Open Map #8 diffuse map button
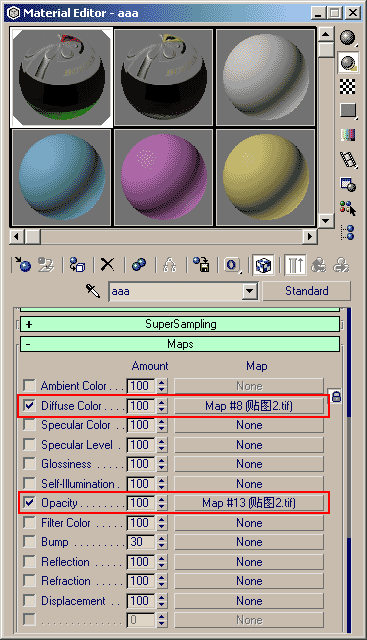 click(249, 406)
